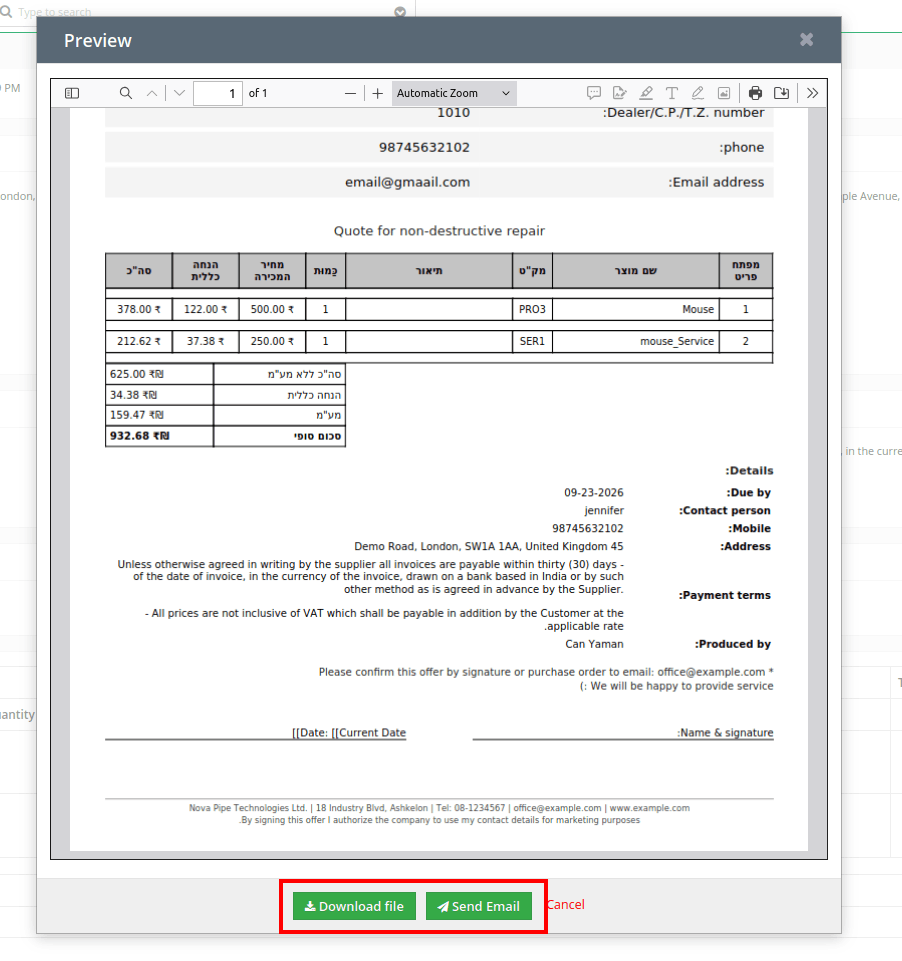Select the signature annotation tool

620,93
